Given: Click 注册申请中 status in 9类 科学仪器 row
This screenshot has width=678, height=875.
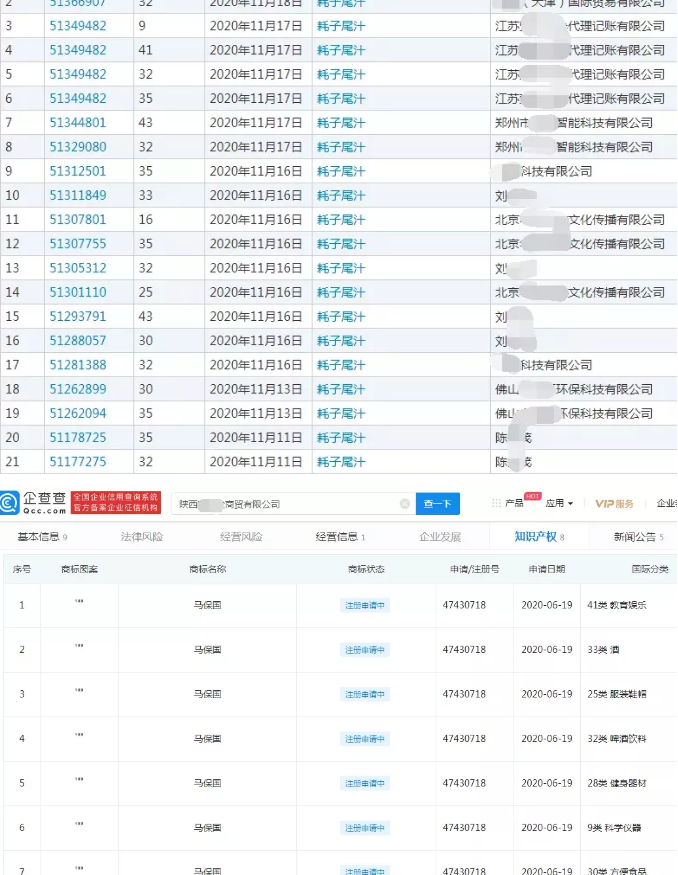Looking at the screenshot, I should pos(365,828).
